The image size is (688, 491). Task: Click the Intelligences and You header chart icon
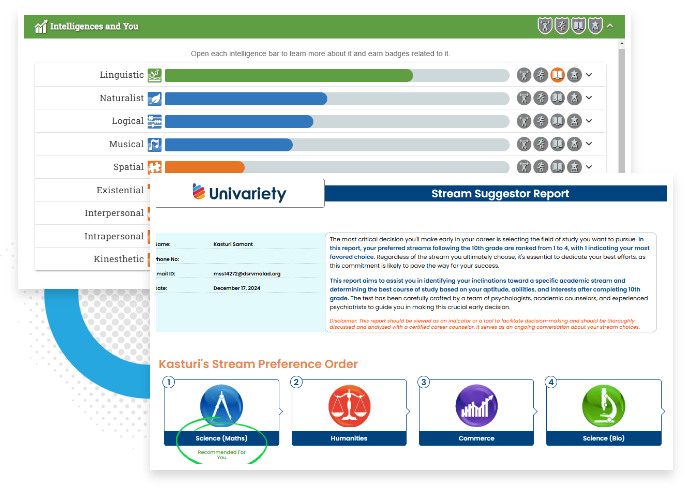click(40, 26)
